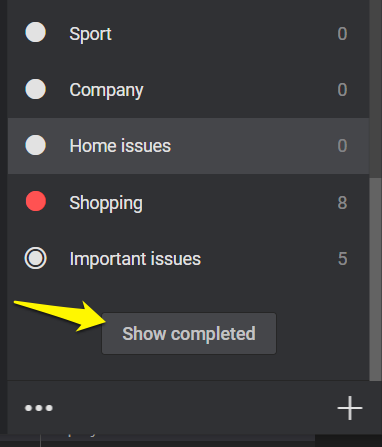Click the Company task count 0
The image size is (382, 447).
(x=342, y=89)
